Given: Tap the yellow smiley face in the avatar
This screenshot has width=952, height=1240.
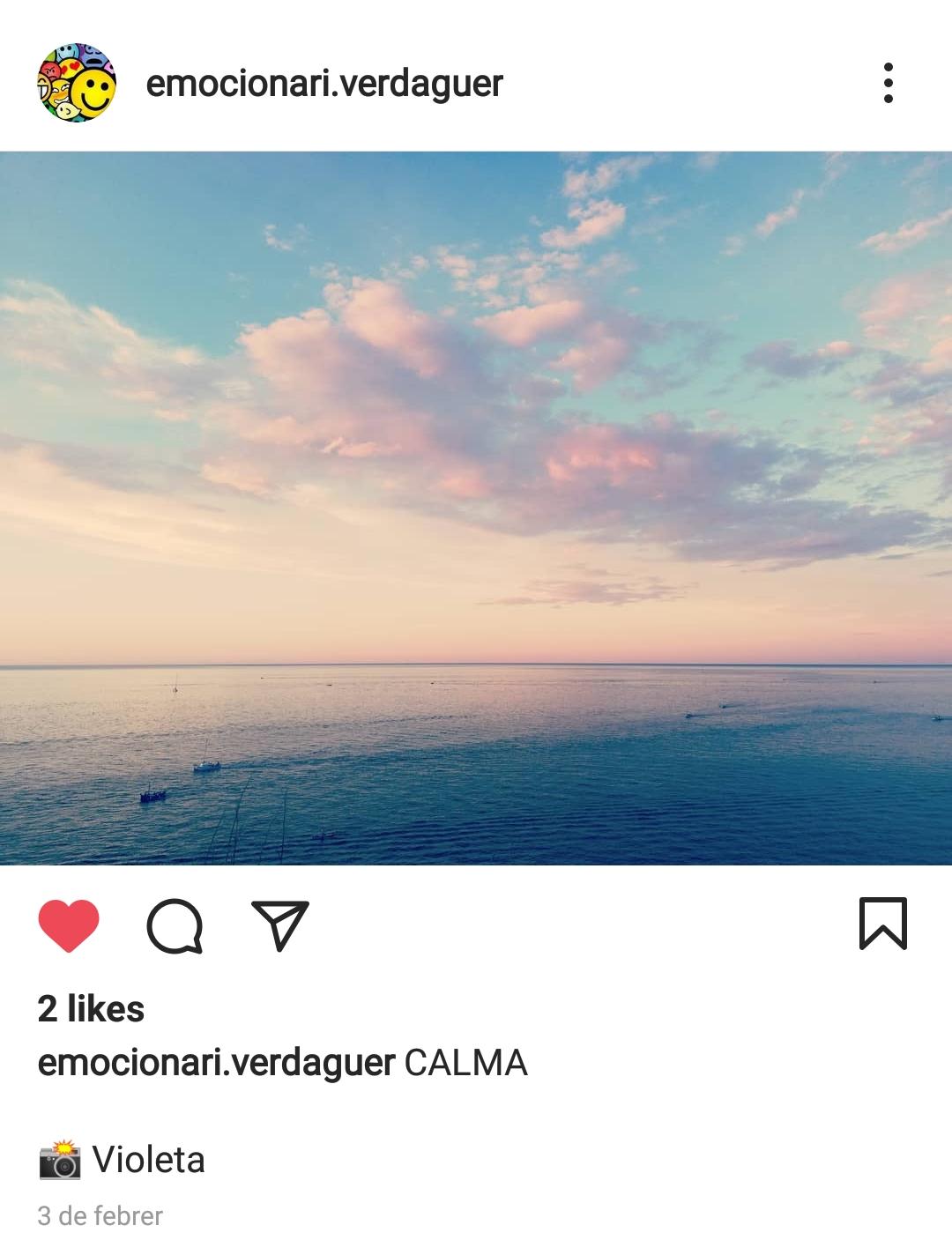Looking at the screenshot, I should tap(93, 90).
